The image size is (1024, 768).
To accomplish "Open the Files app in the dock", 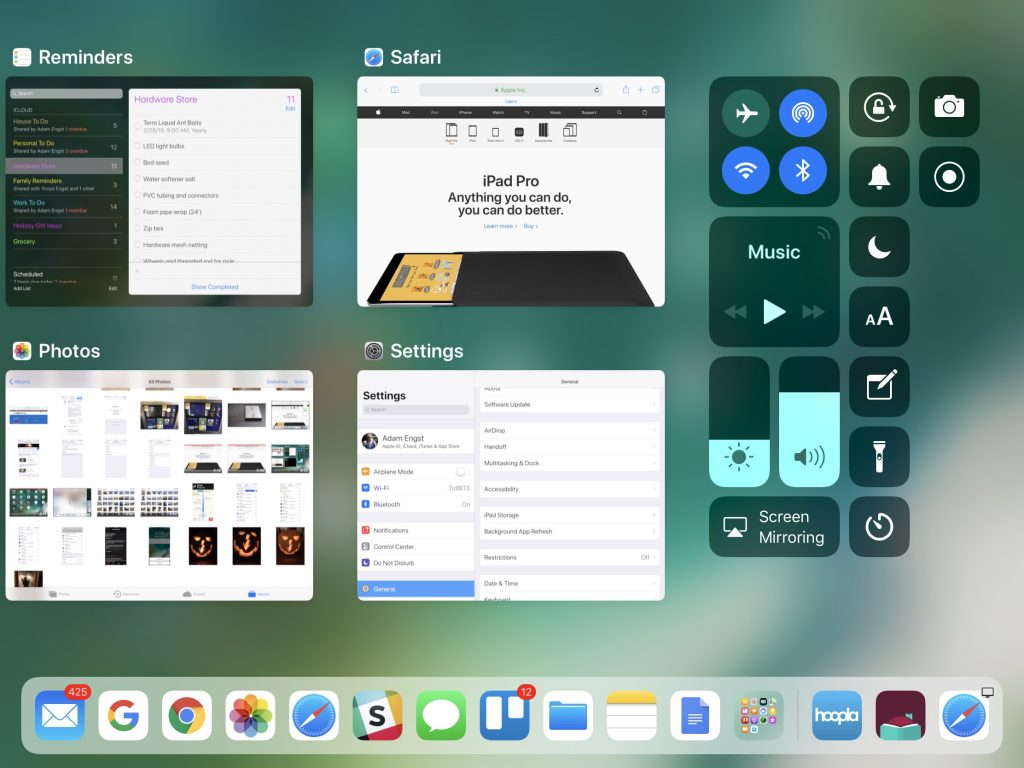I will [568, 715].
